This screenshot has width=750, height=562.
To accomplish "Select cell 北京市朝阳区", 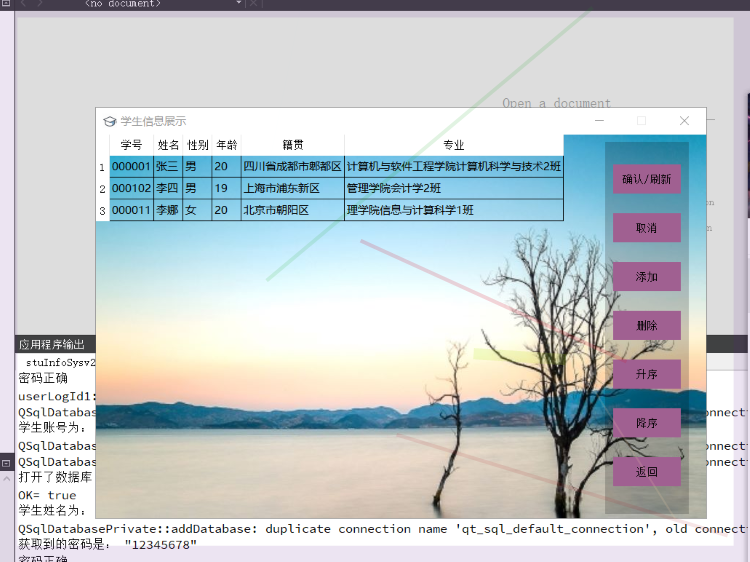I will (x=293, y=210).
